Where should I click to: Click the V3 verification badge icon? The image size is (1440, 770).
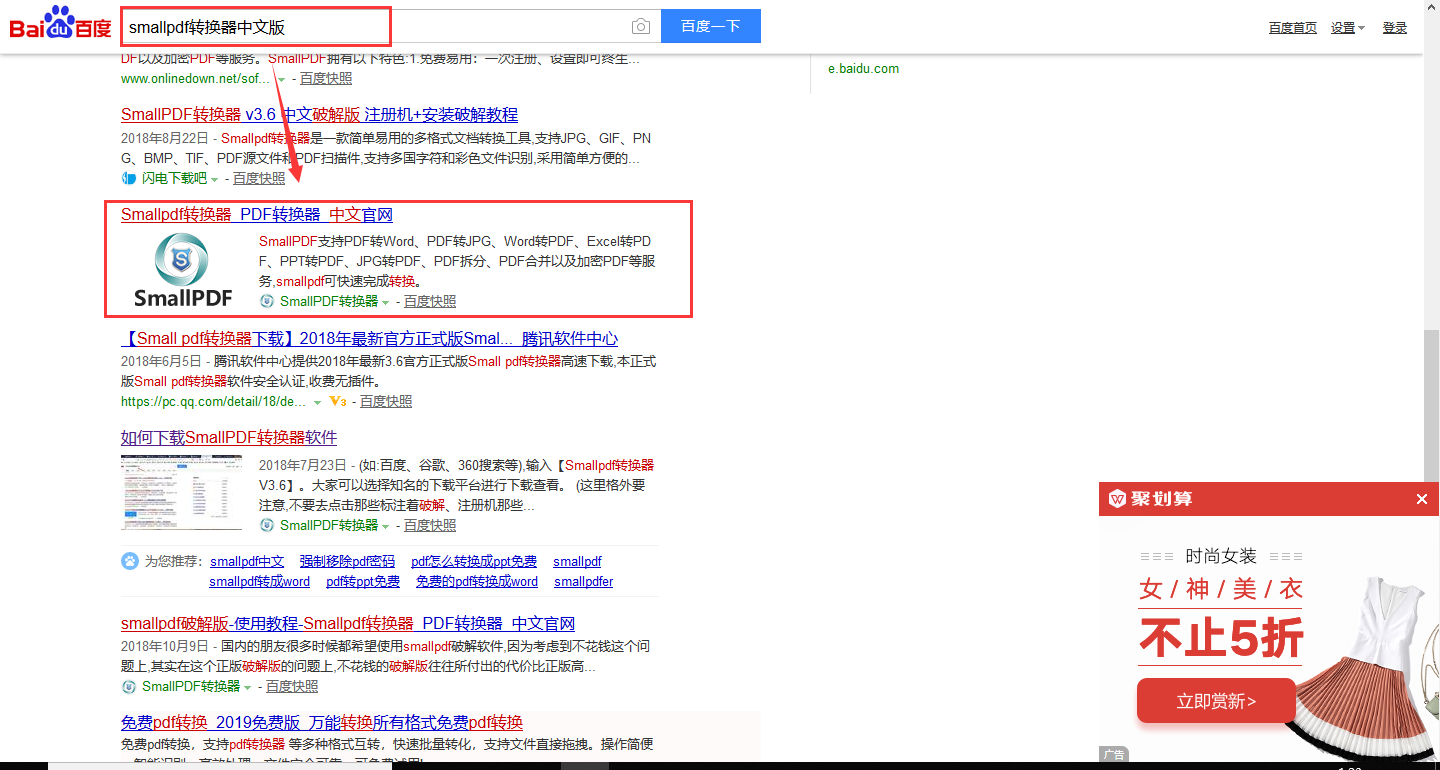coord(337,401)
